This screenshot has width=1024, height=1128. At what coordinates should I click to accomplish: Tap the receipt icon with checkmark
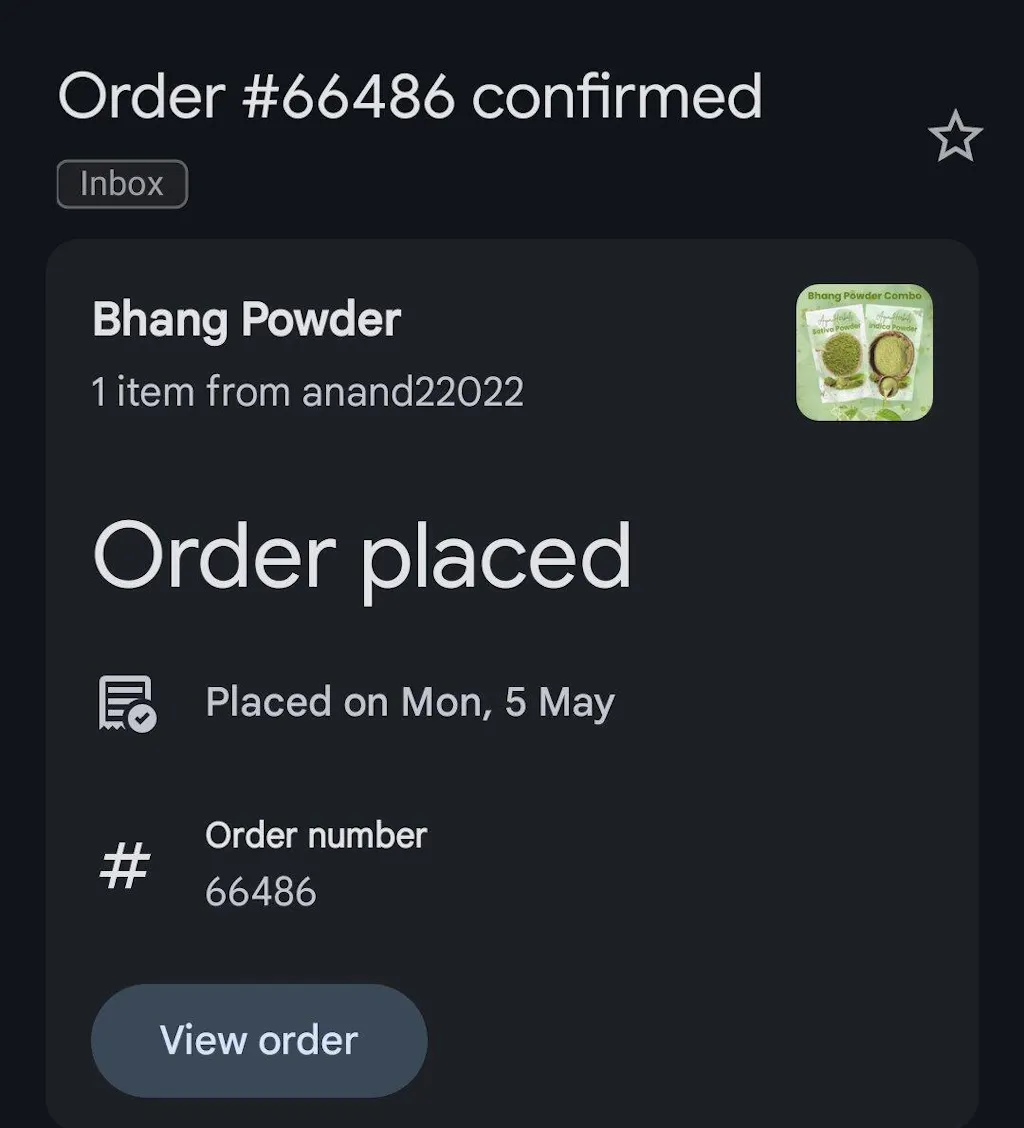(126, 702)
